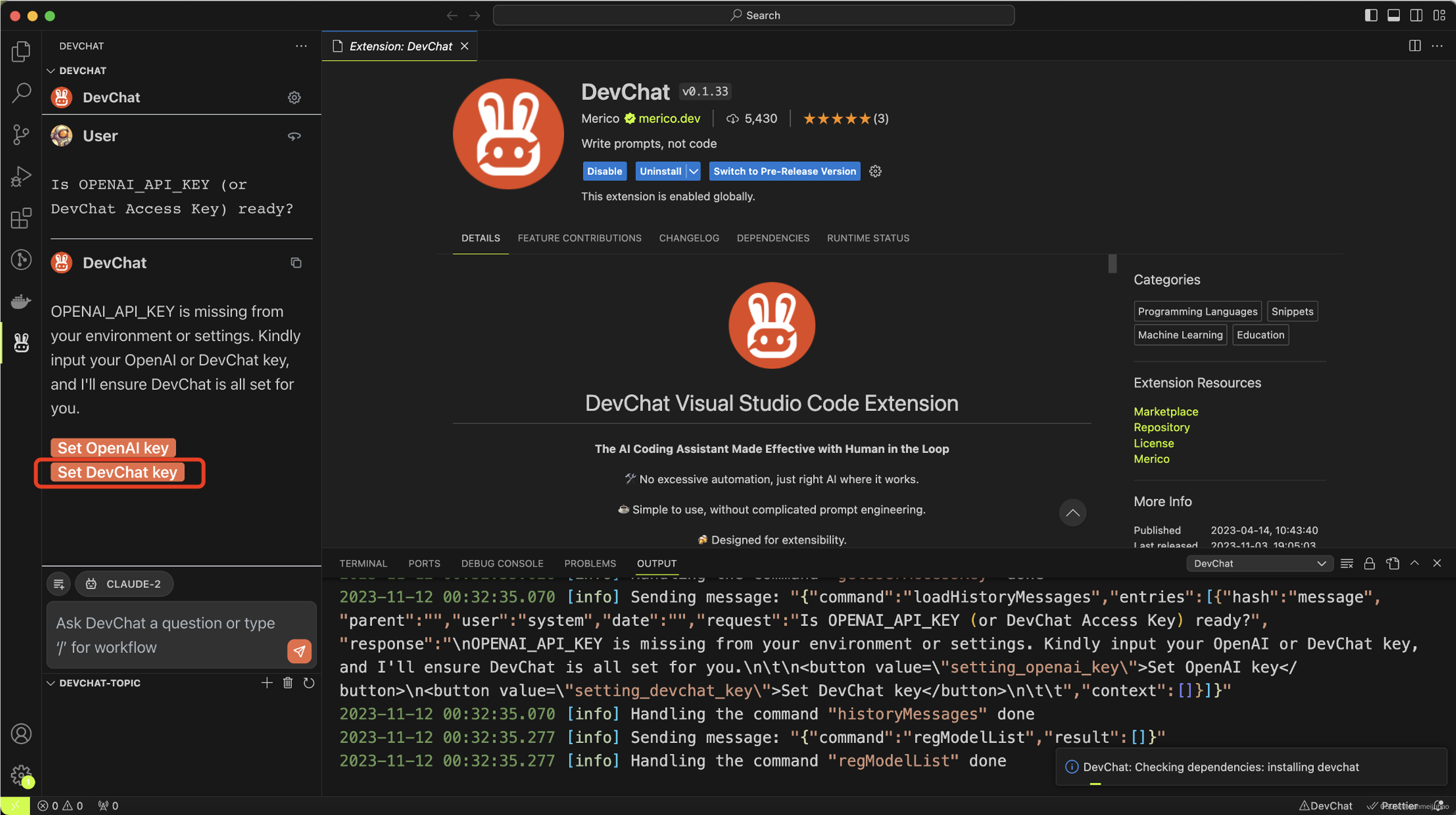Click the Uninstall button

660,171
